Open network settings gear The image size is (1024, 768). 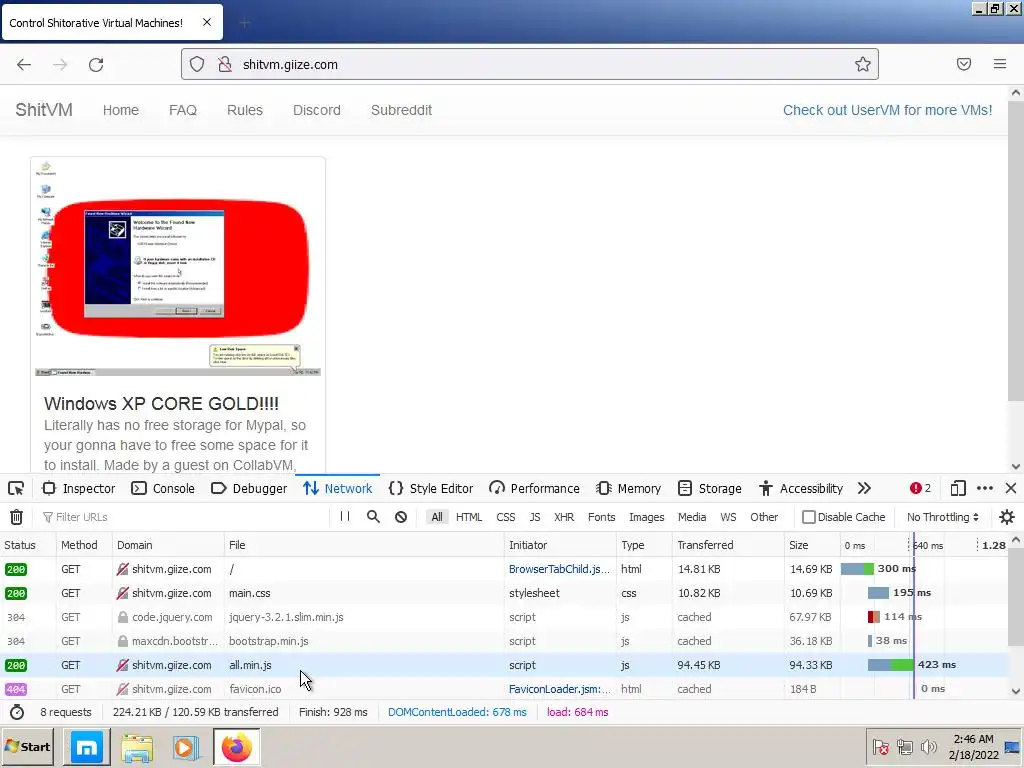tap(1006, 517)
